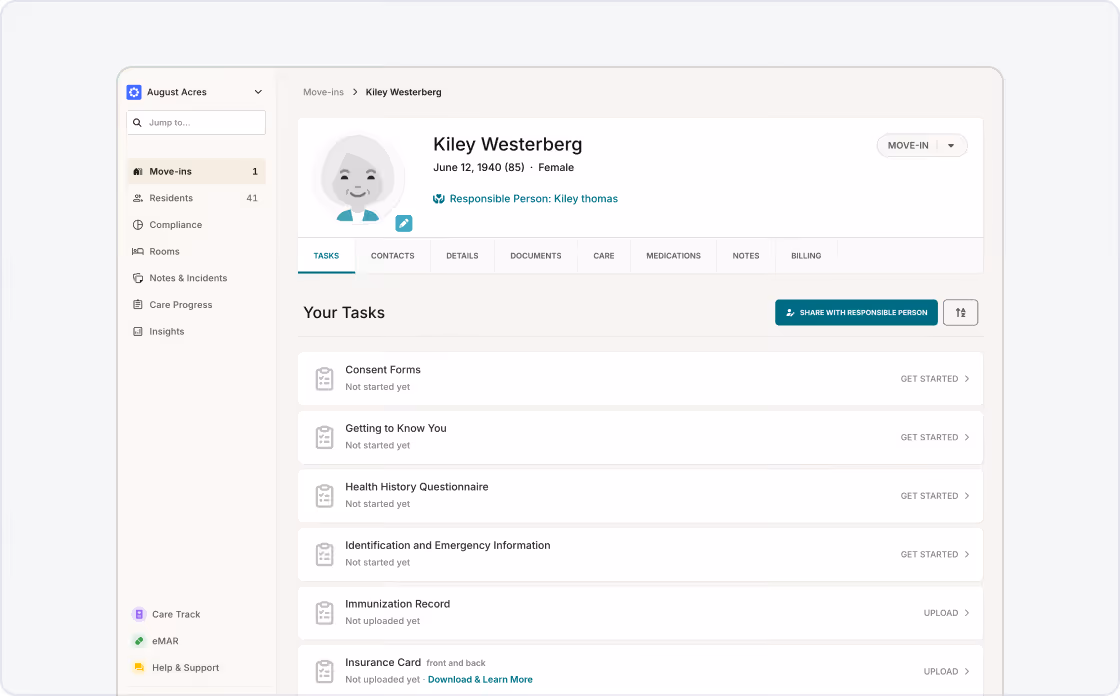Open Rooms in the sidebar

pyautogui.click(x=196, y=252)
